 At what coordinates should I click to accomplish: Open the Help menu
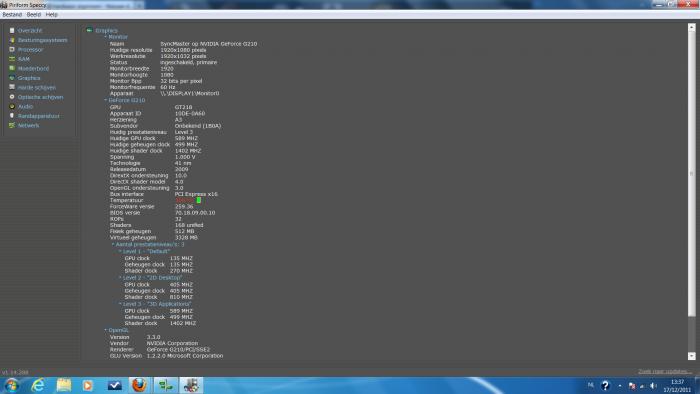(x=52, y=15)
